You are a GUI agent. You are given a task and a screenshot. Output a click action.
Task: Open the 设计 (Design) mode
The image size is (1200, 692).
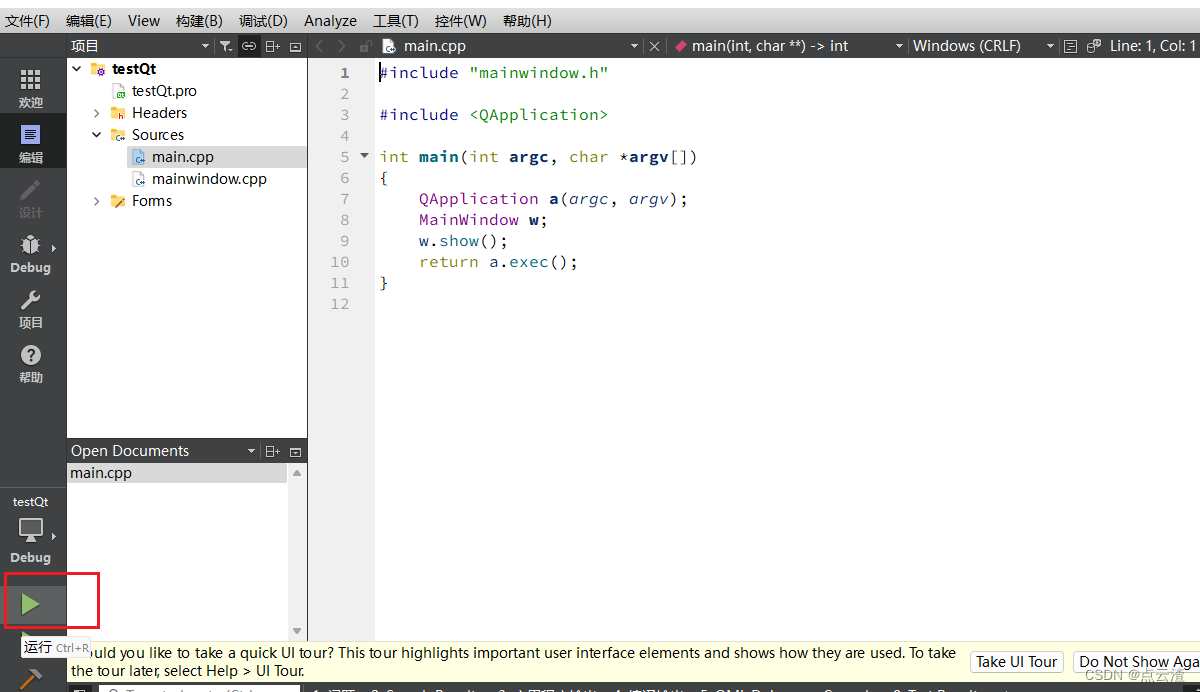31,197
